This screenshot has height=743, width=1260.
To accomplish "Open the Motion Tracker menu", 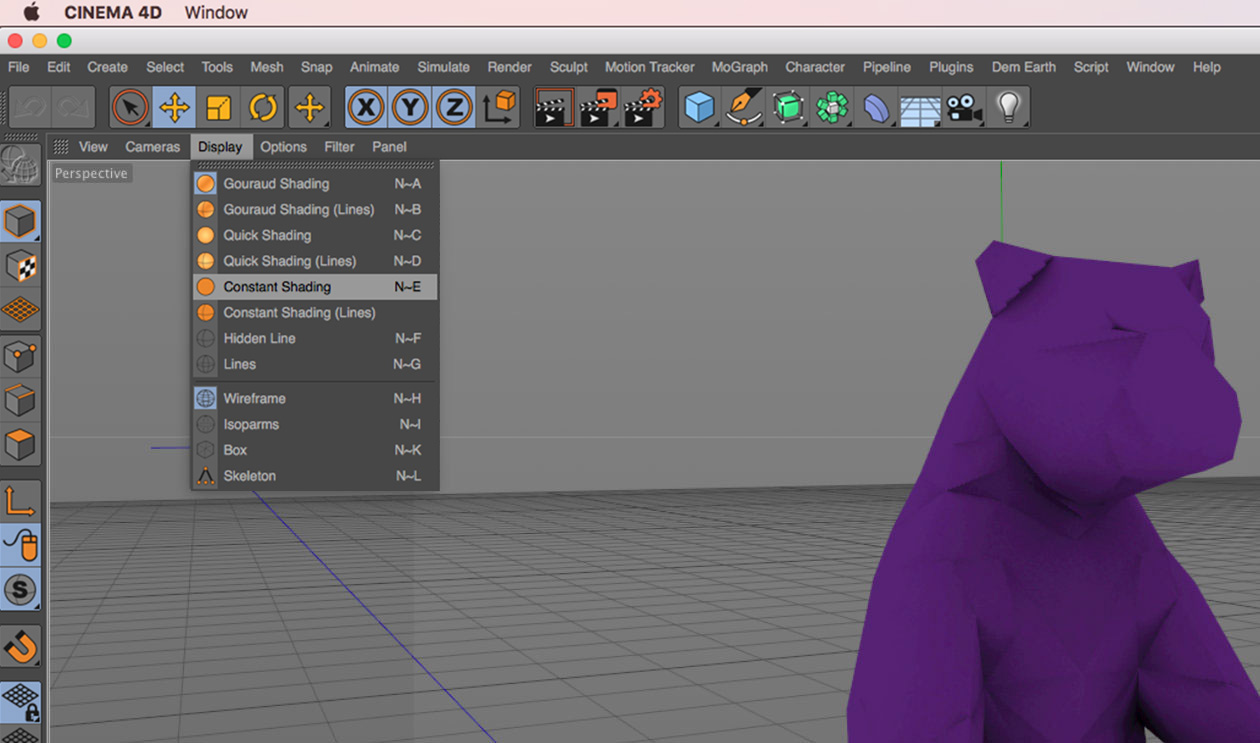I will pos(650,67).
